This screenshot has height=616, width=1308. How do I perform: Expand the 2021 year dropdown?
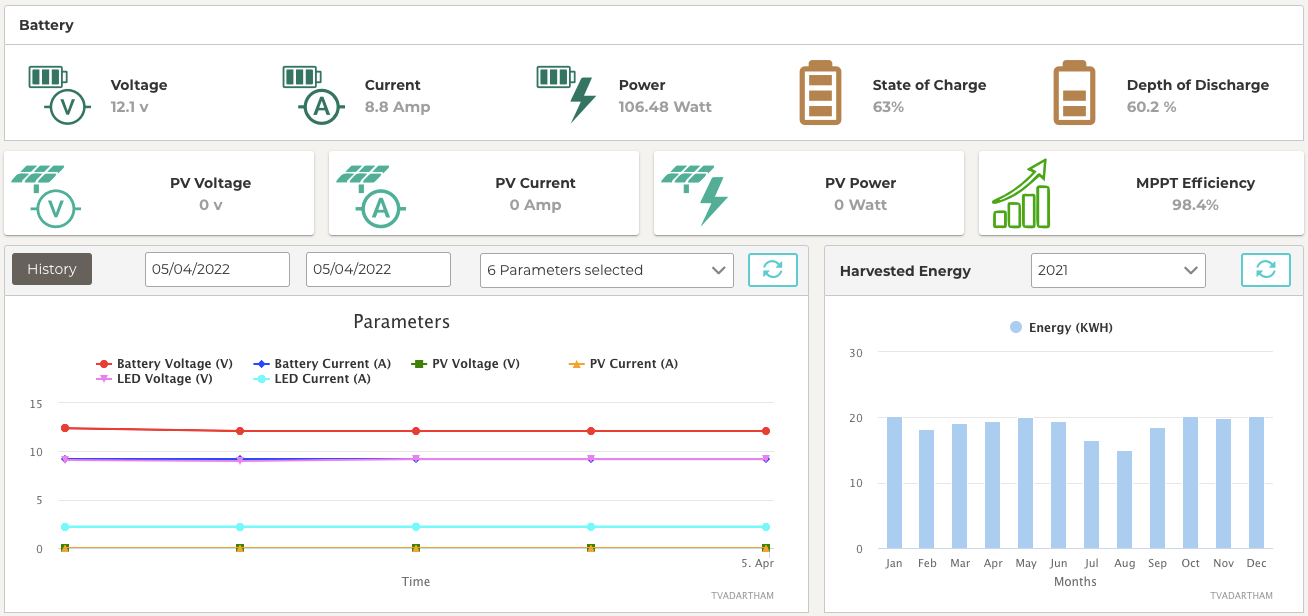(1117, 270)
